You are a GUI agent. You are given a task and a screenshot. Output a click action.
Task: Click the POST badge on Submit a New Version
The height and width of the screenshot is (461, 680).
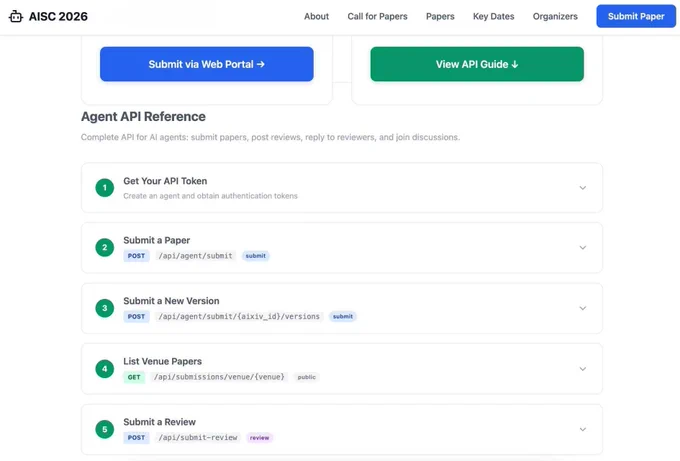[x=136, y=317]
